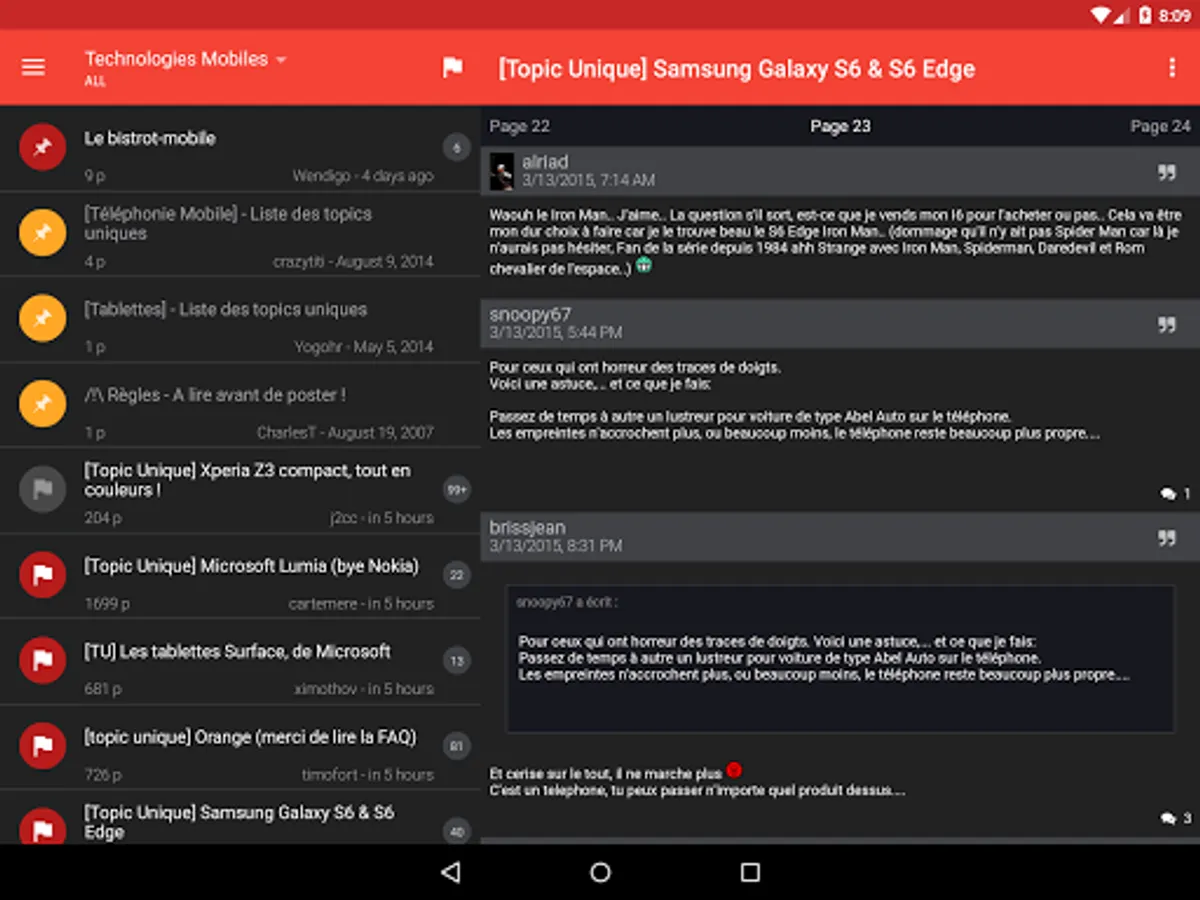Open the three-dot overflow menu
Viewport: 1200px width, 900px height.
[x=1172, y=67]
